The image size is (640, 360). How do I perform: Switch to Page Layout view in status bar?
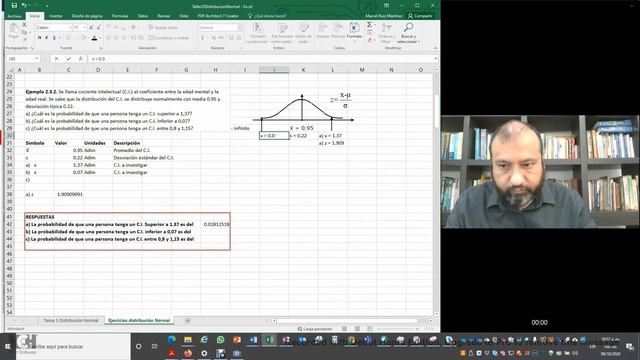(x=357, y=329)
